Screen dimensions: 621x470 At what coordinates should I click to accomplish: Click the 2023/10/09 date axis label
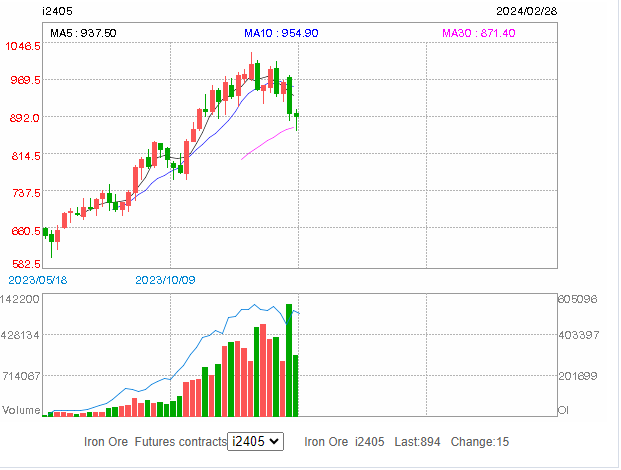click(x=164, y=279)
